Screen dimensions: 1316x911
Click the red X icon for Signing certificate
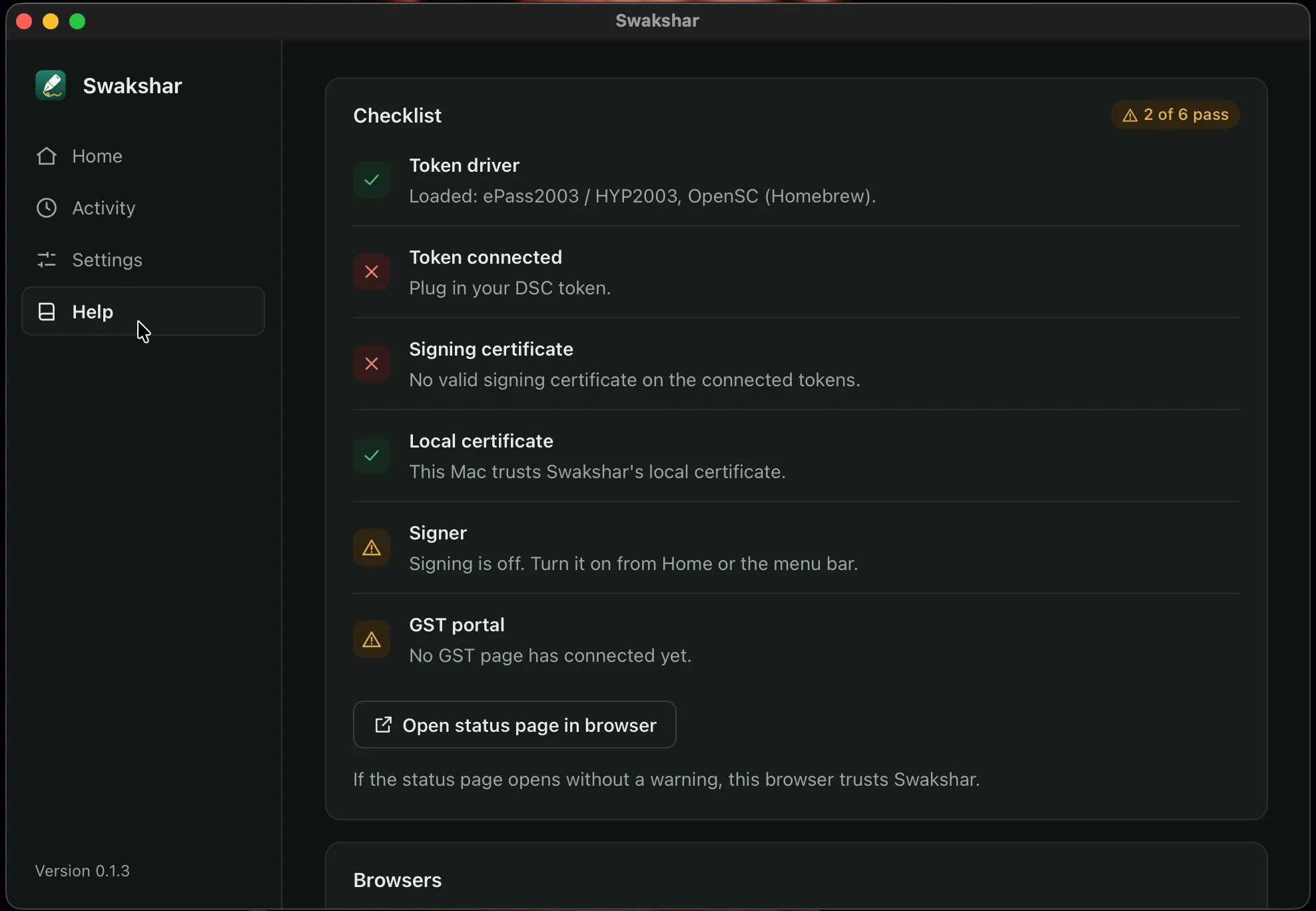[x=372, y=364]
